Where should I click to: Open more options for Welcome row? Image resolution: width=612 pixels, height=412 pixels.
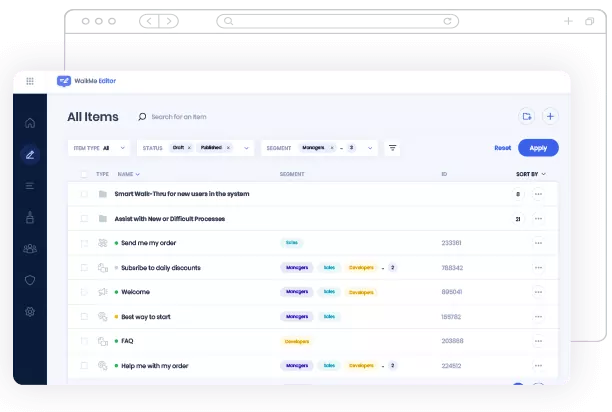(538, 292)
